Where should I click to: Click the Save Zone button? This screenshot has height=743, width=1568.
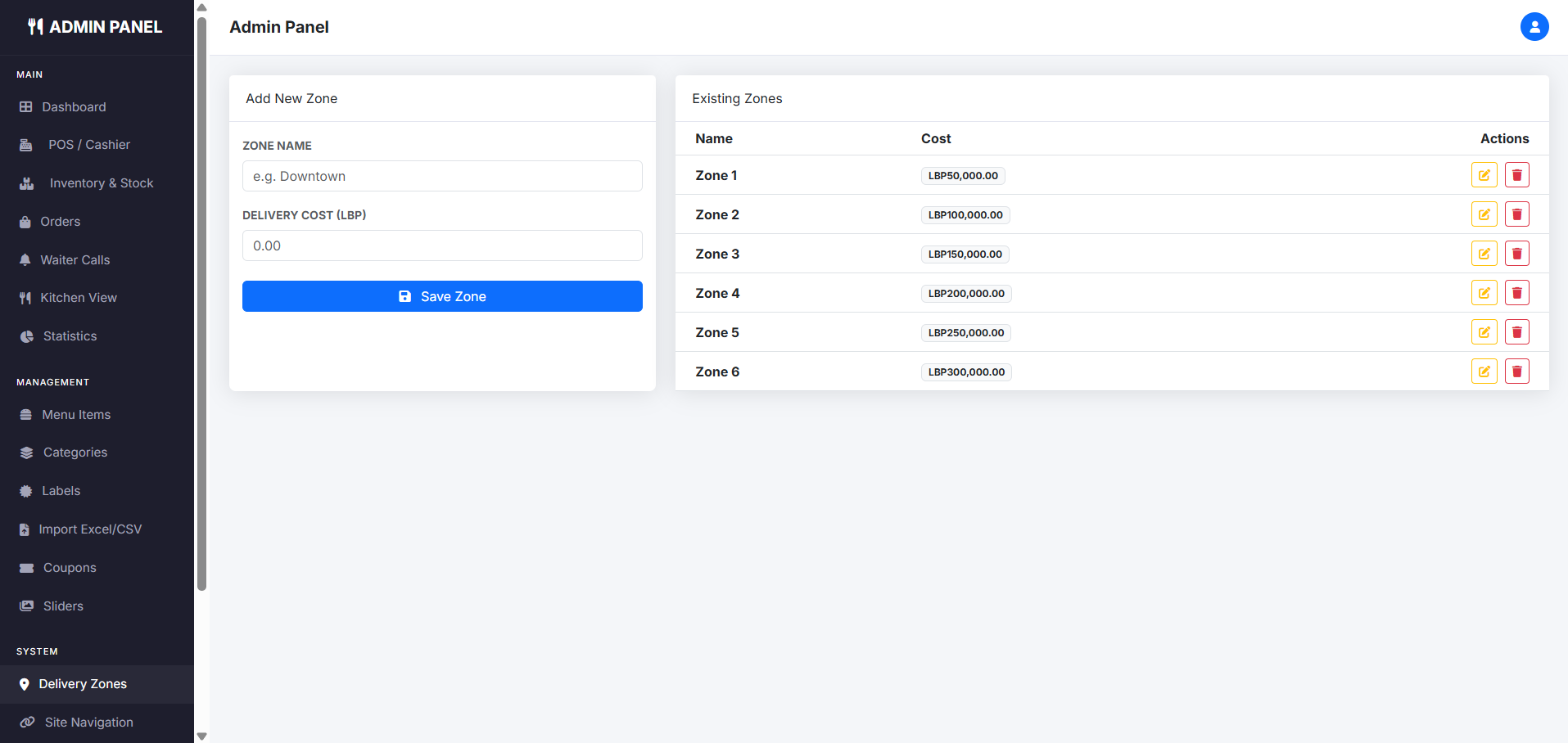442,296
